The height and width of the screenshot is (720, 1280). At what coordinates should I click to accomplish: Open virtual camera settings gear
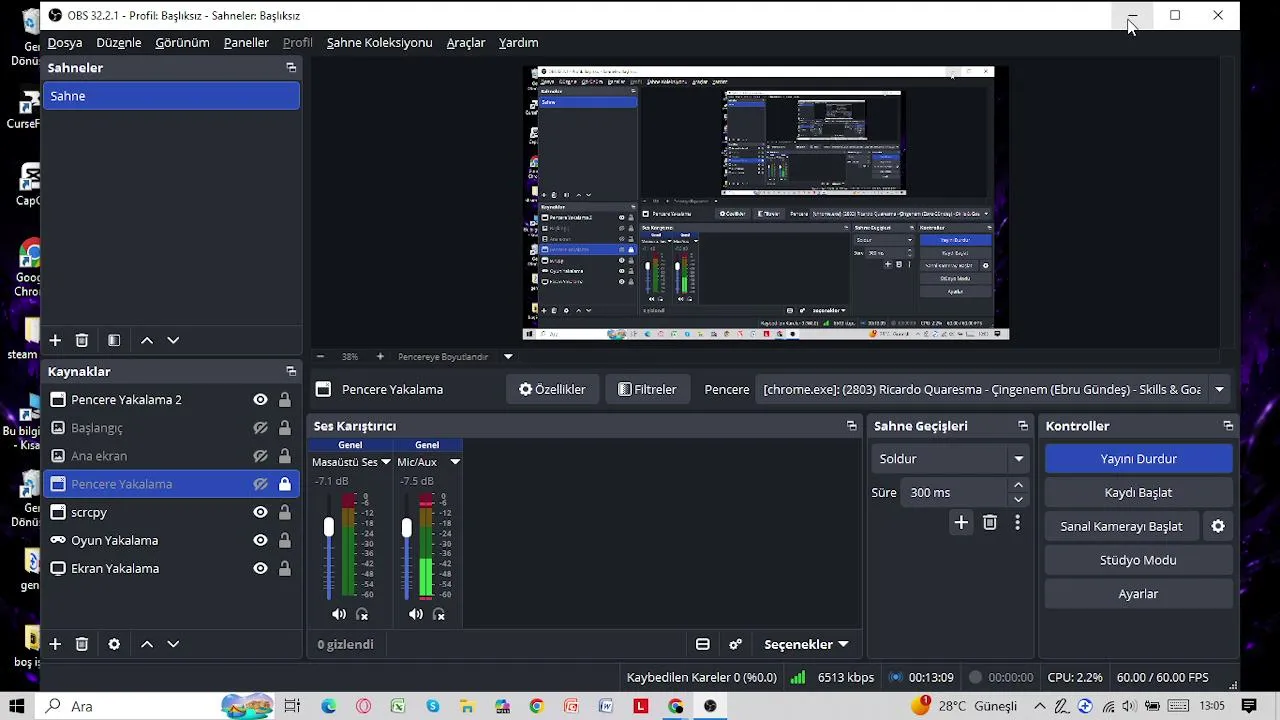(1218, 526)
